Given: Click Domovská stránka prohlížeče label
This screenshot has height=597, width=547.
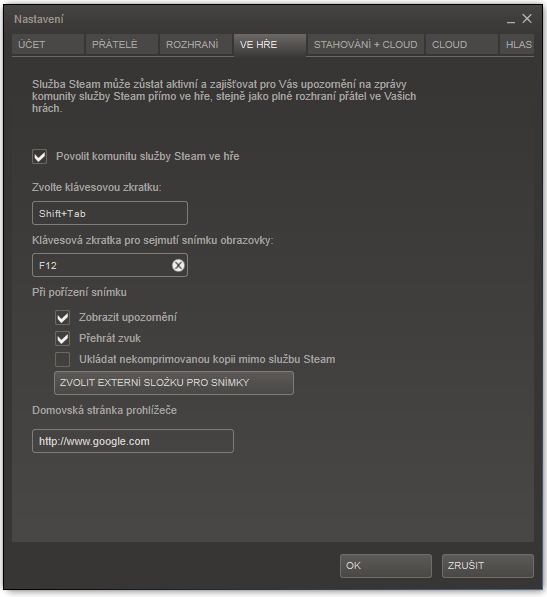Looking at the screenshot, I should click(104, 410).
